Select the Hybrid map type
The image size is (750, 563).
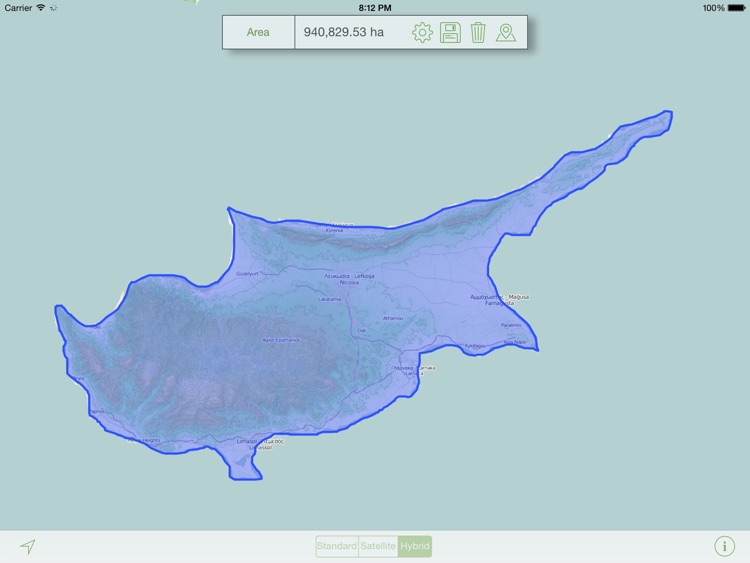point(415,546)
